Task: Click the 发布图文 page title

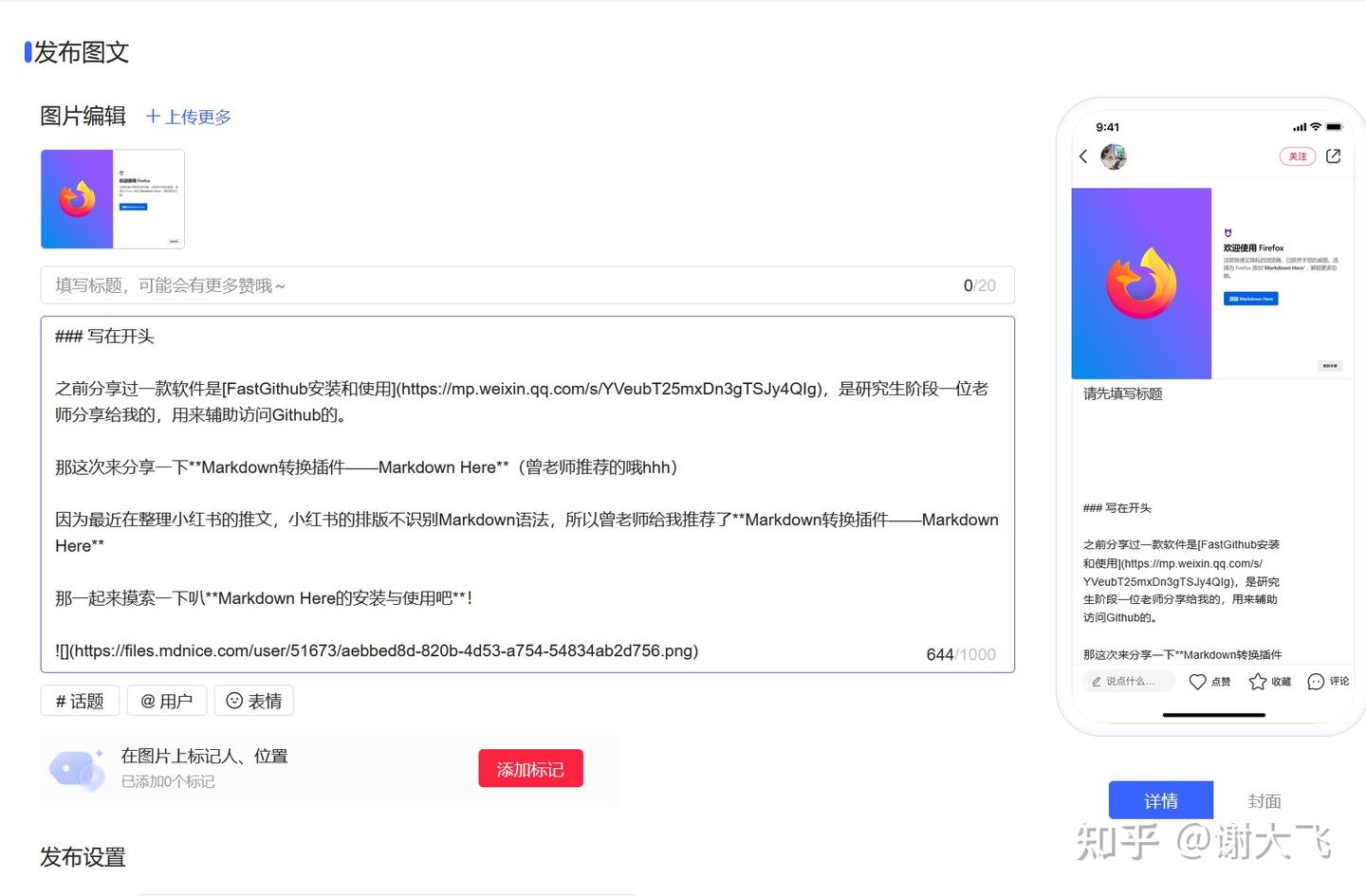Action: pos(81,53)
